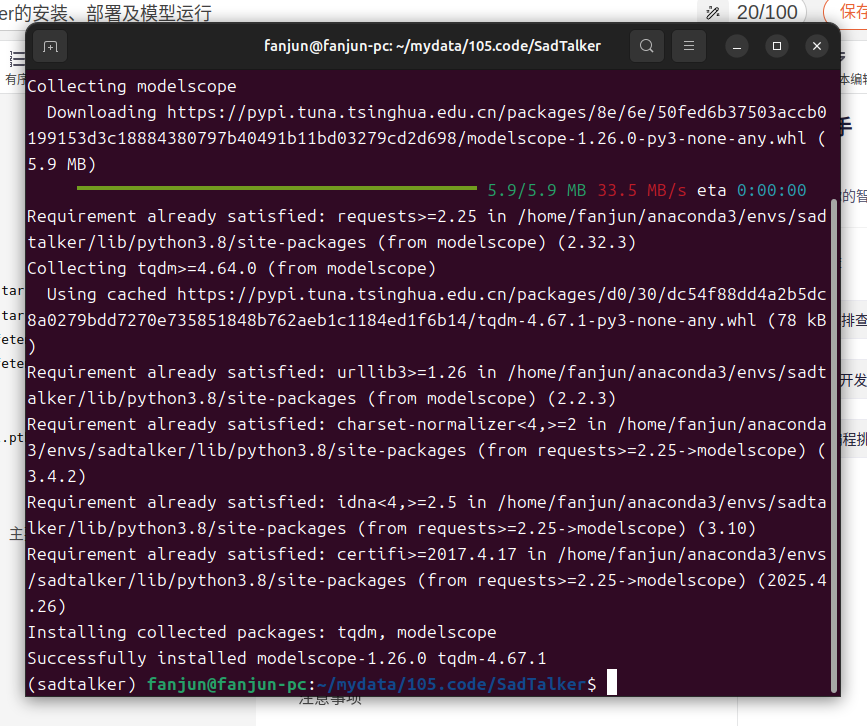Click the list icon in background editor
Viewport: 867px width, 726px height.
click(x=17, y=59)
